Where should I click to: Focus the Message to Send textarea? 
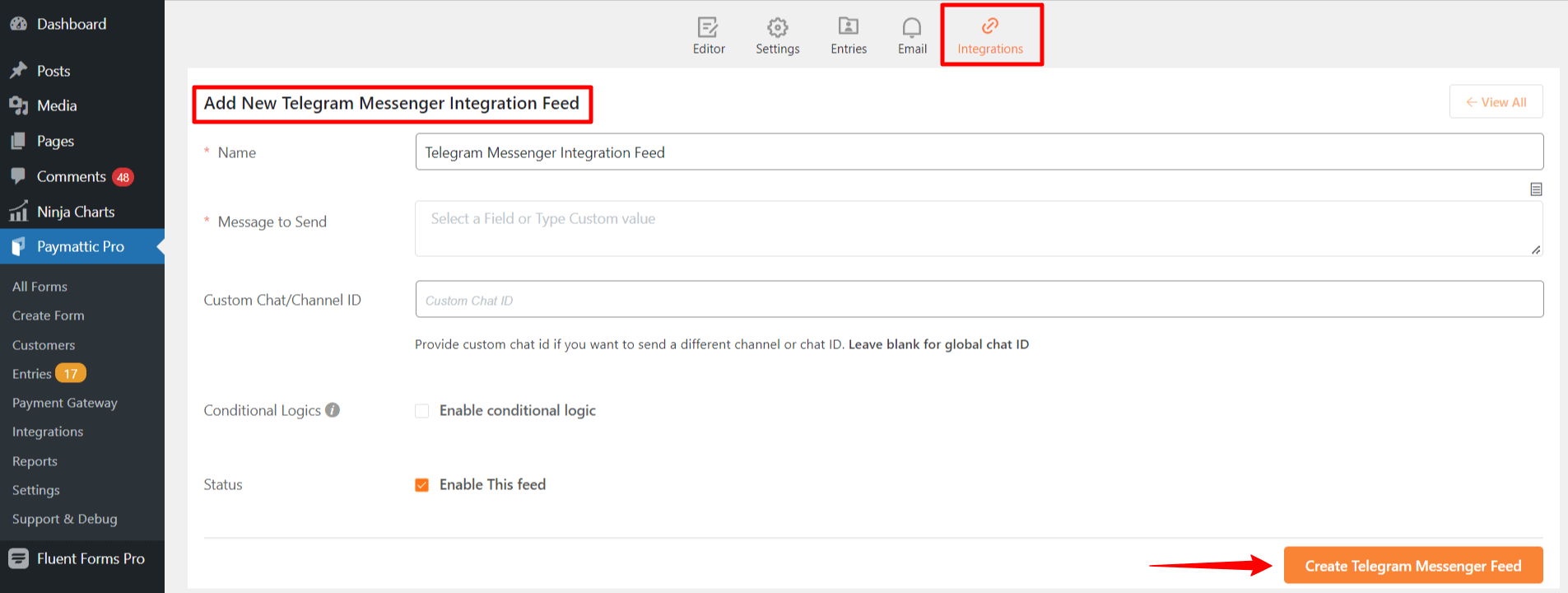tap(979, 229)
